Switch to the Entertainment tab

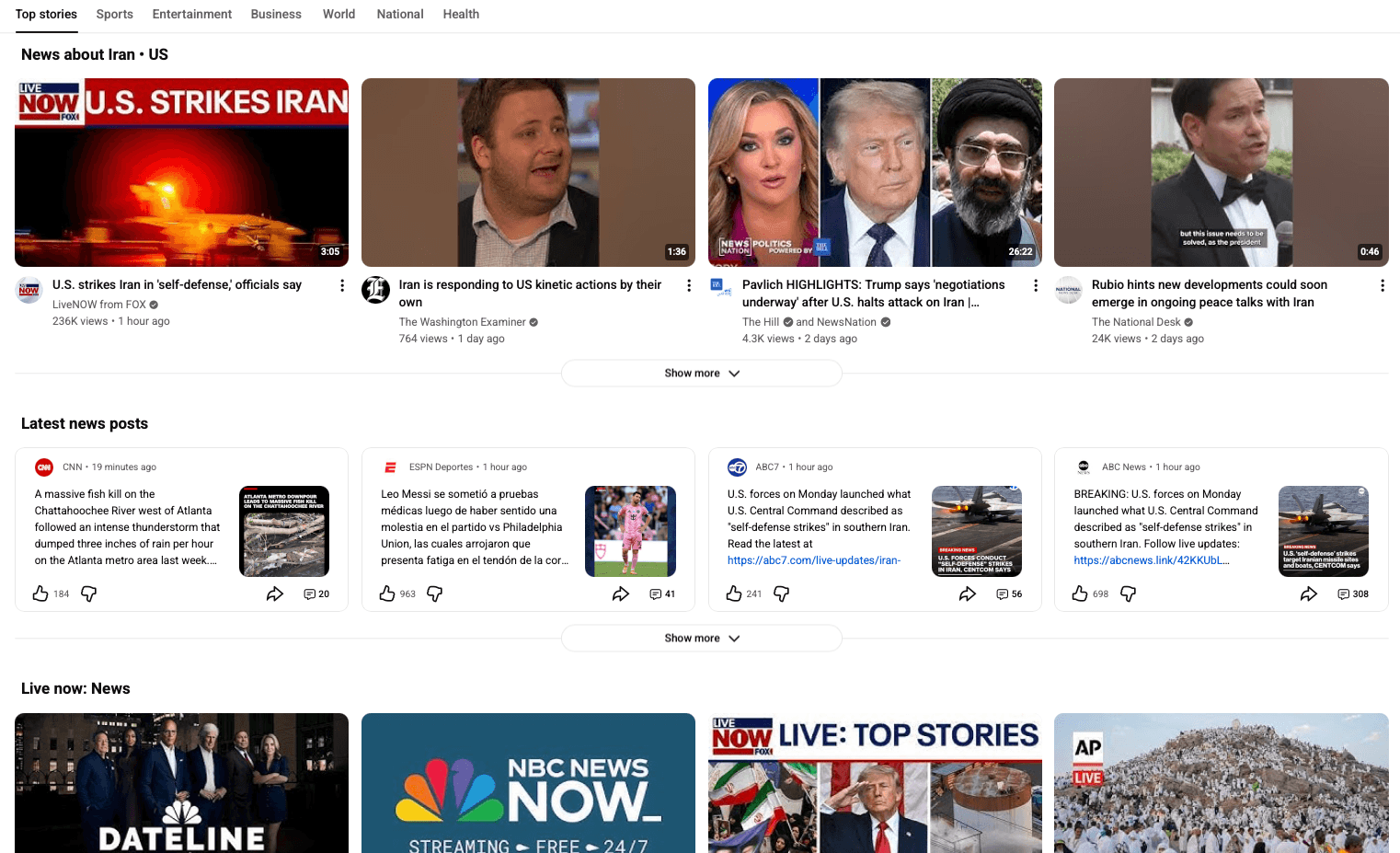coord(191,14)
